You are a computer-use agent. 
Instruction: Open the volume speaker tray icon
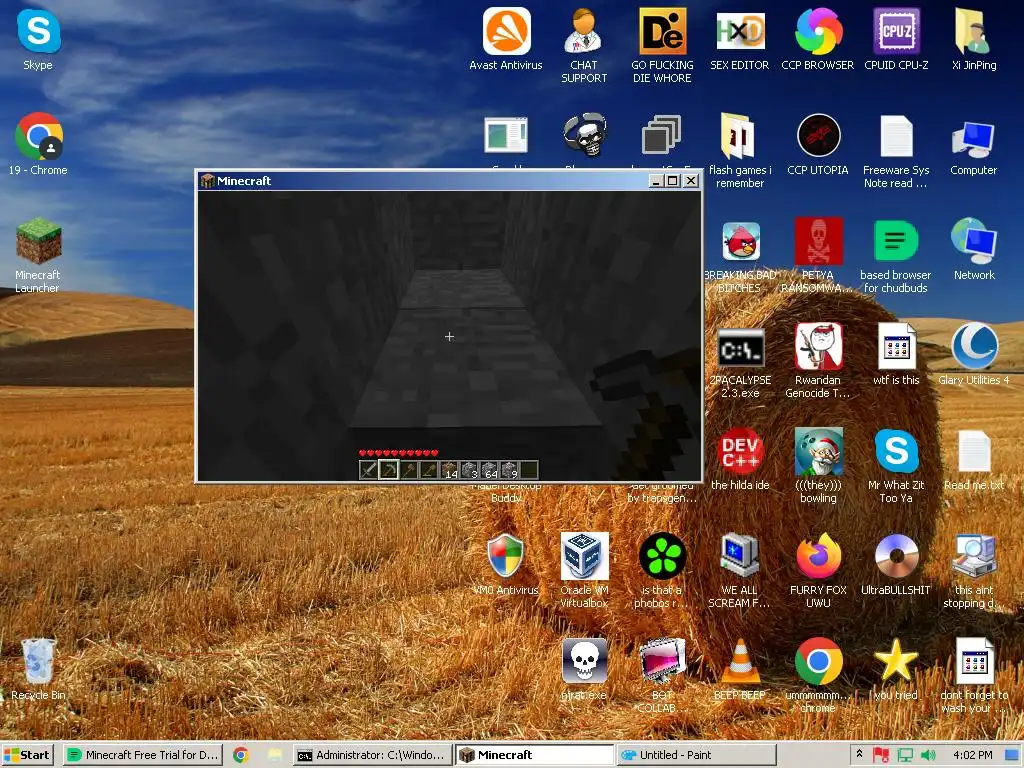(928, 755)
